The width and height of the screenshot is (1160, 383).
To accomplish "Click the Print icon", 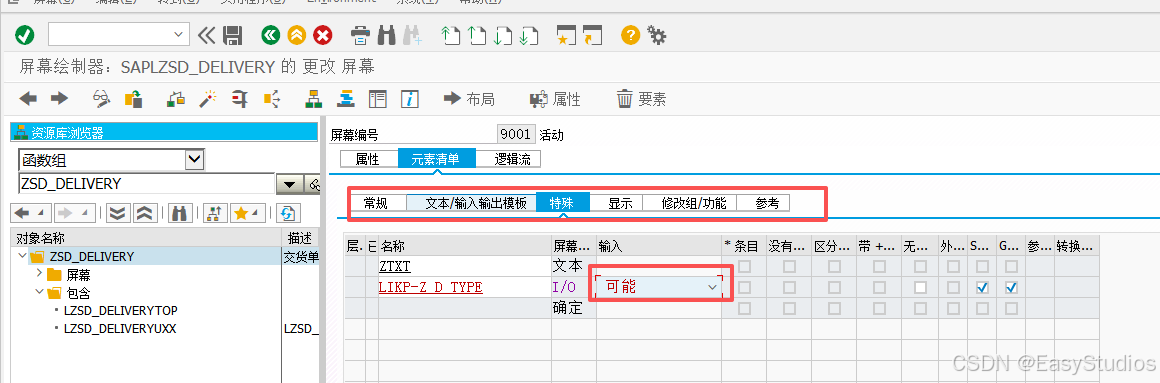I will (x=360, y=35).
